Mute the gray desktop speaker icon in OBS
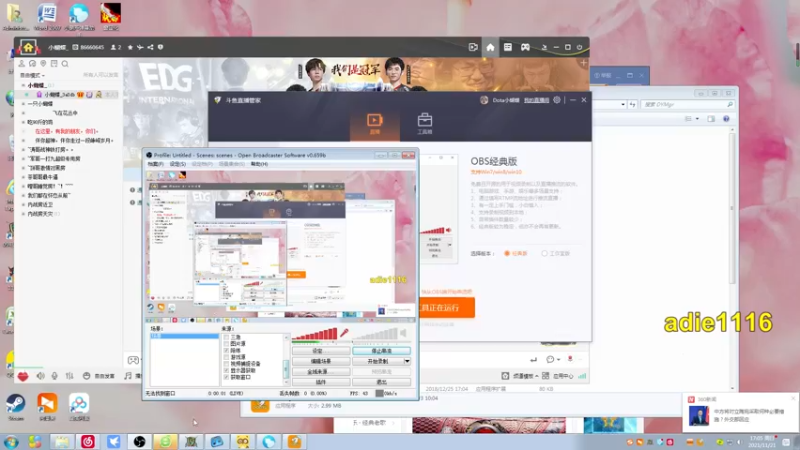Screen dimensions: 800x450 [403, 333]
